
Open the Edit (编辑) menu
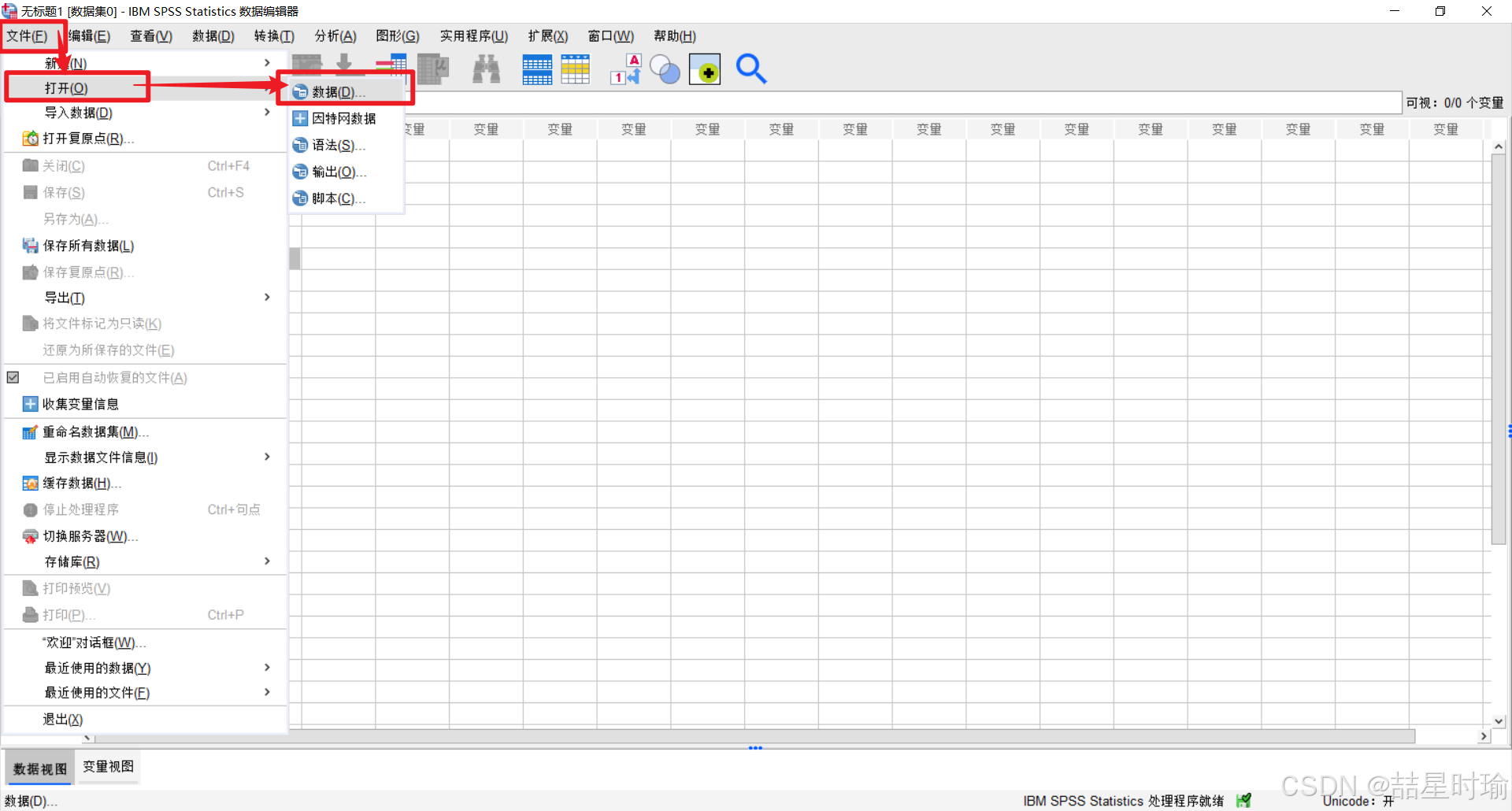click(x=89, y=36)
